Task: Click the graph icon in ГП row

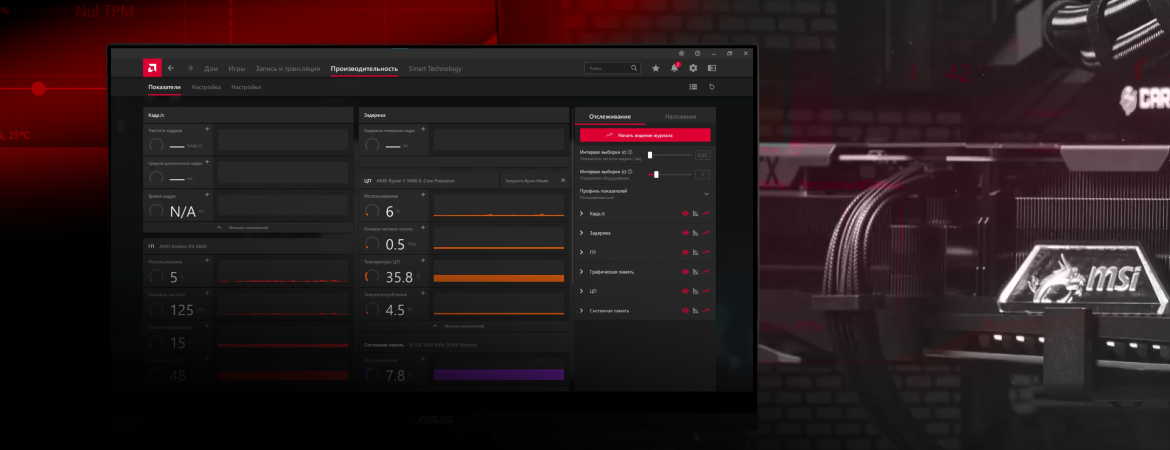Action: [x=695, y=252]
